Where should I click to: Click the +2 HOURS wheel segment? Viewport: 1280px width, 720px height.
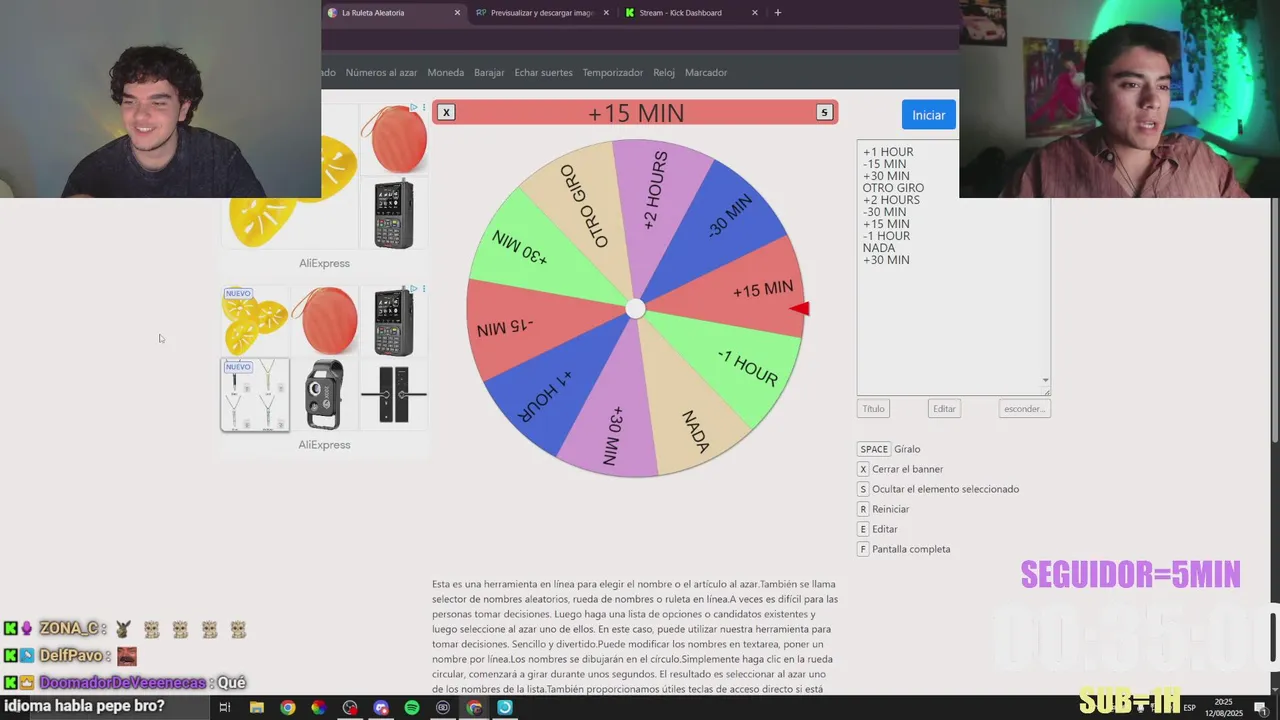point(655,192)
